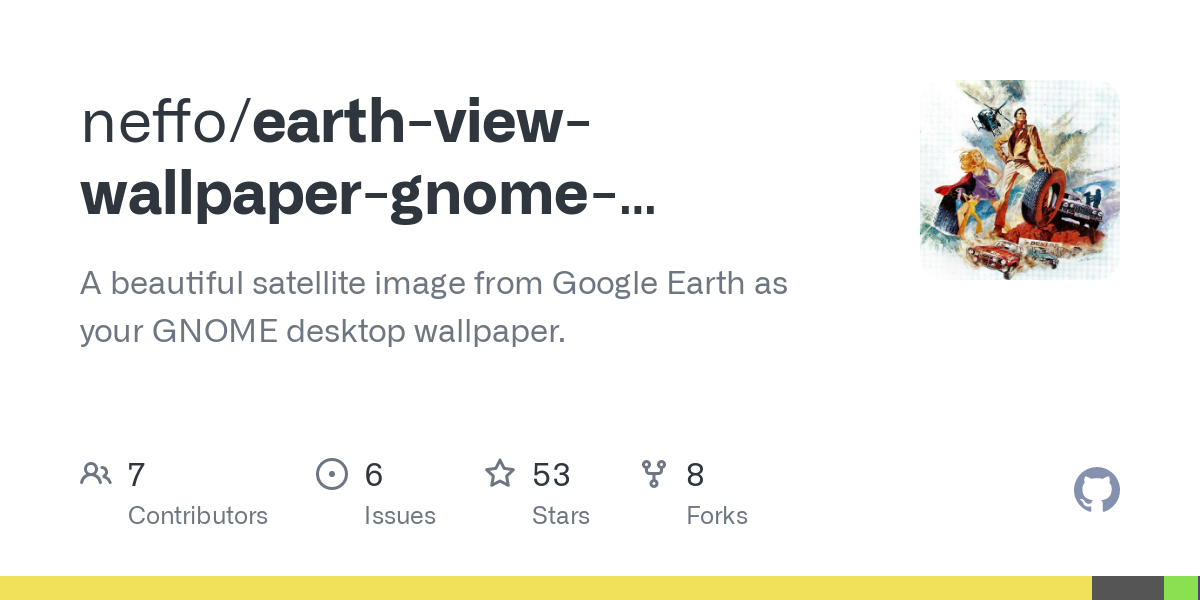Click the green language bar segment

(x=1182, y=588)
